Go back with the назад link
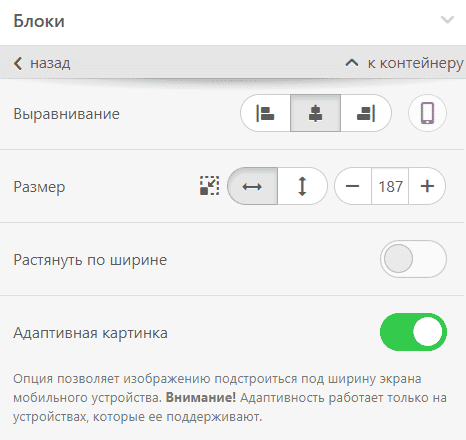Image resolution: width=466 pixels, height=440 pixels. 42,63
